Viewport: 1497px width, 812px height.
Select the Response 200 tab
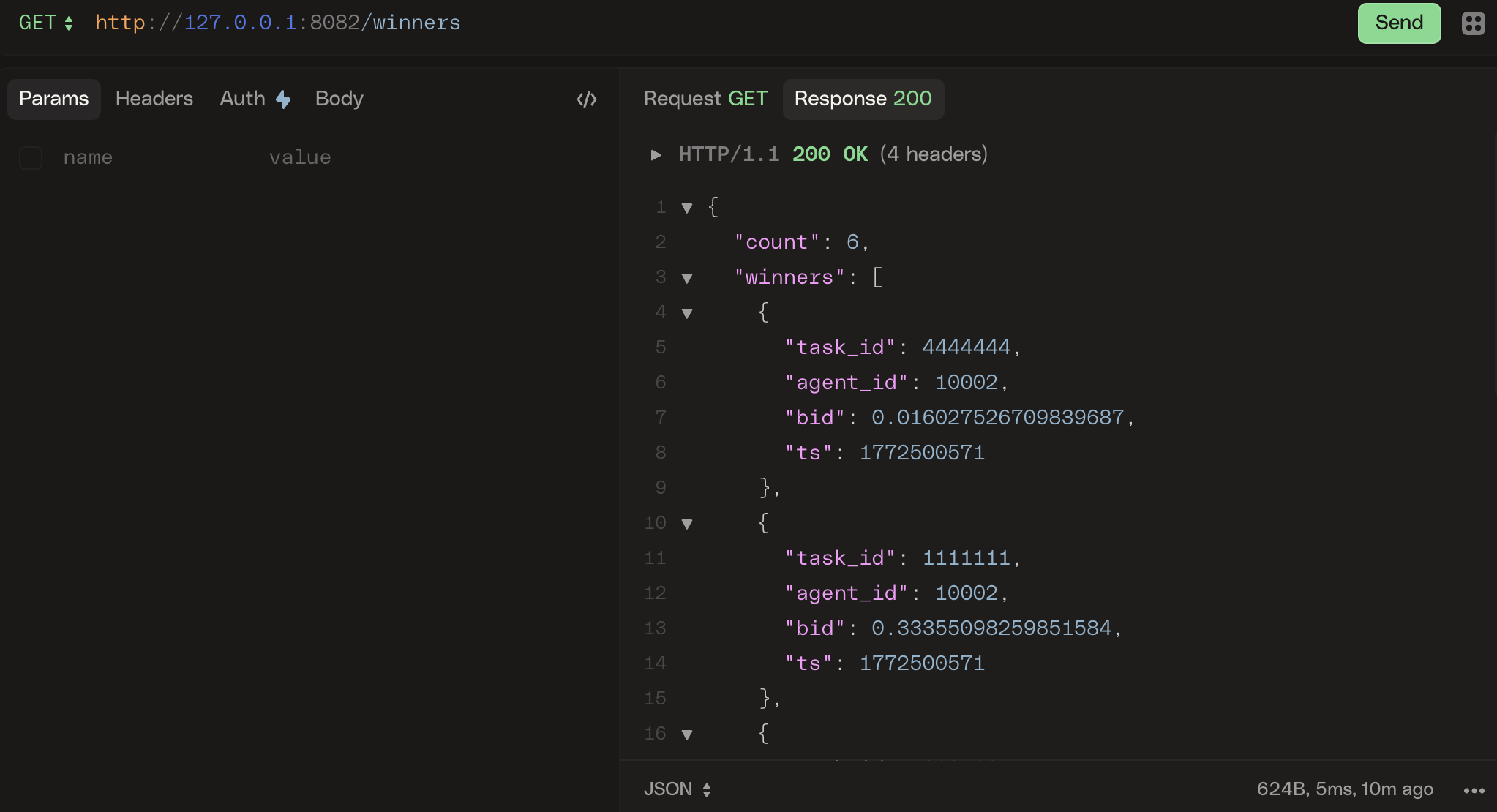coord(863,99)
